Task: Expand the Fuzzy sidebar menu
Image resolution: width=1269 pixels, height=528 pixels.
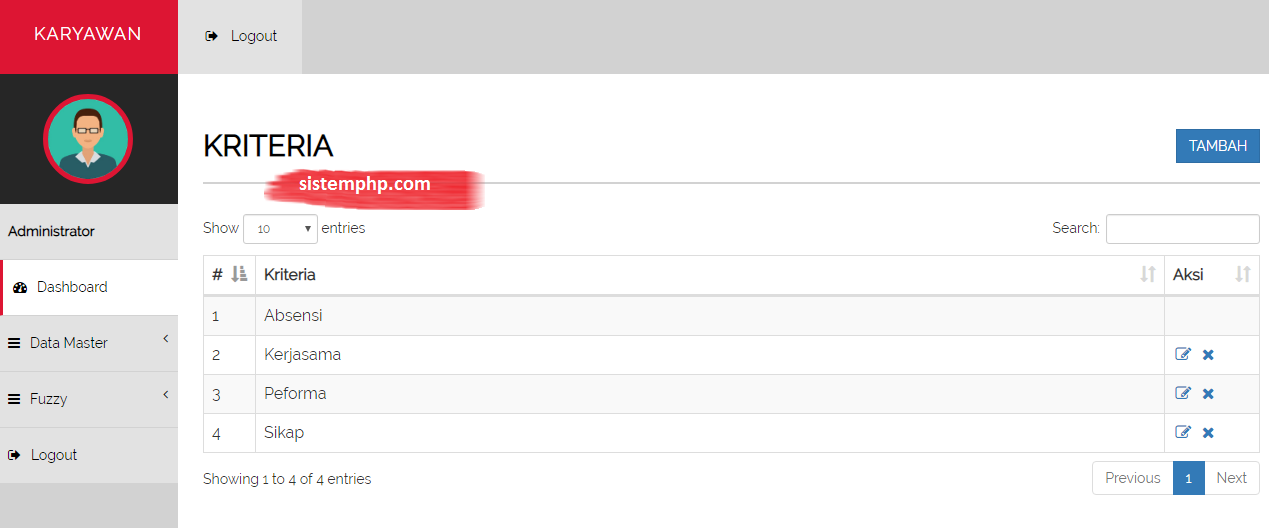Action: pos(88,399)
